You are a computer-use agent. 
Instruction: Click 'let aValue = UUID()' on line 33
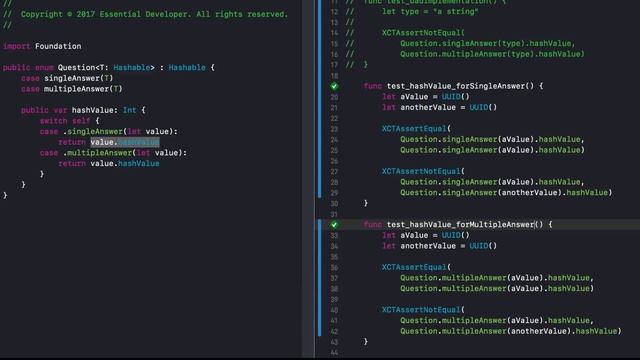point(426,235)
